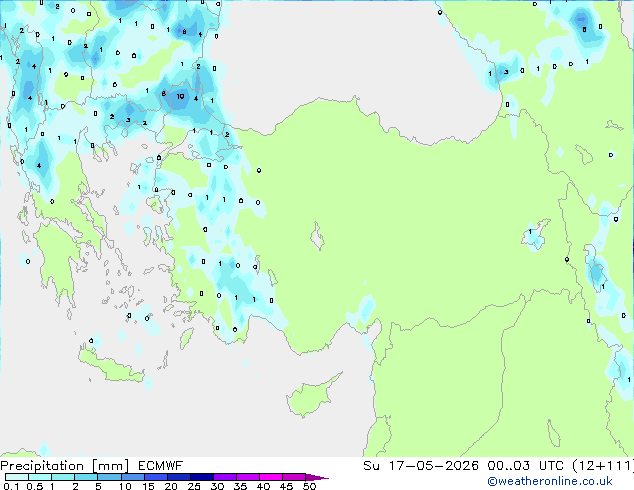The width and height of the screenshot is (634, 490).
Task: Click Lake Van with value 1
Action: pos(535,234)
